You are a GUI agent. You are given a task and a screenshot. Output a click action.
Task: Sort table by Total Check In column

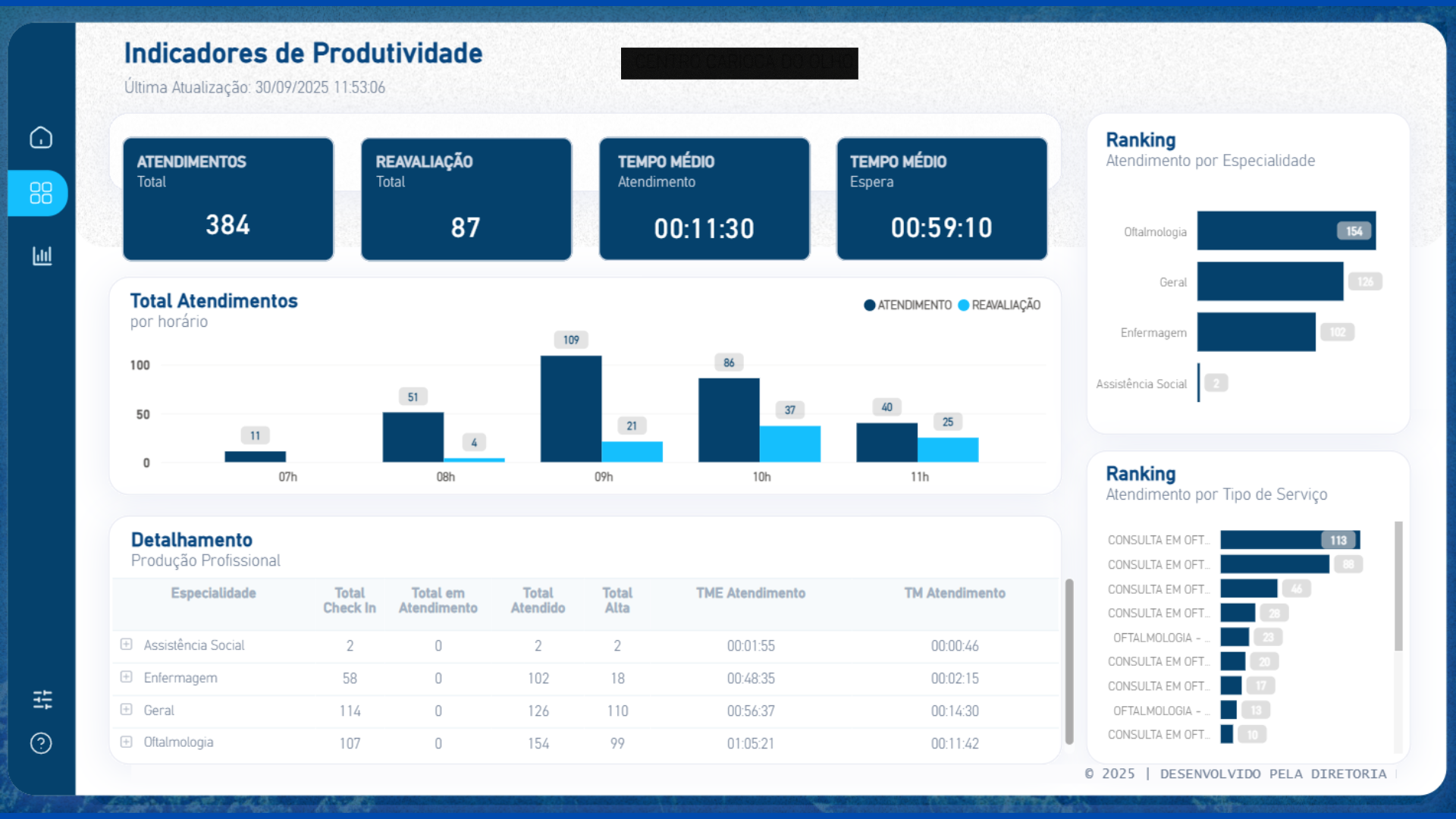tap(349, 600)
